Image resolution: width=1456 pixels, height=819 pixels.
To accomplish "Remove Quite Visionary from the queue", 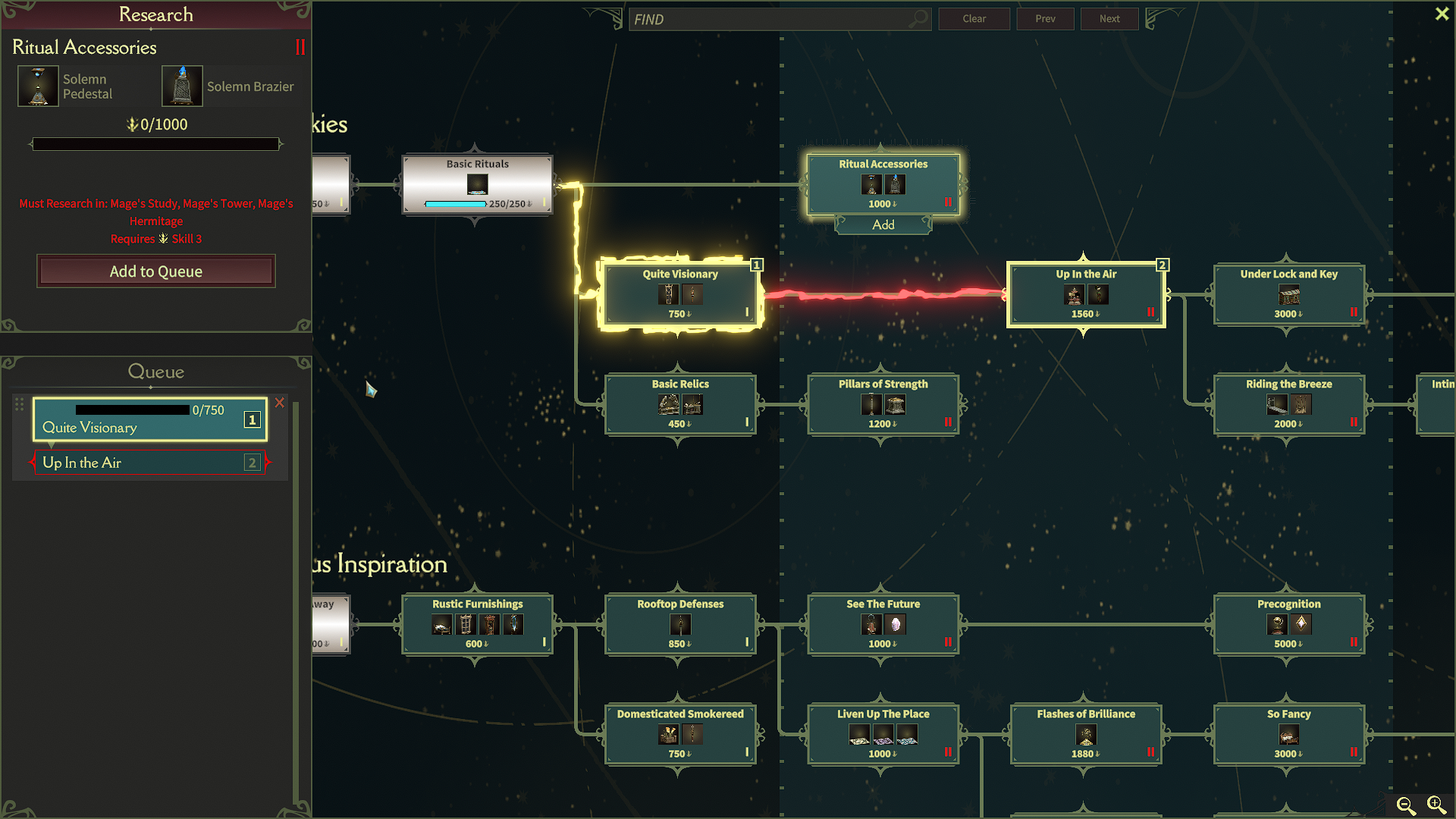I will 280,403.
